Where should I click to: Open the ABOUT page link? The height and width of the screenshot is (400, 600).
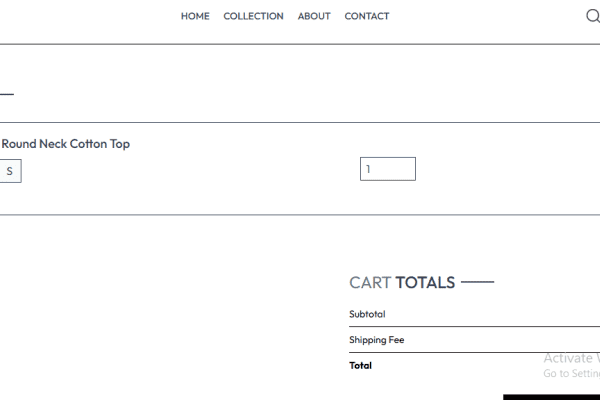coord(314,16)
